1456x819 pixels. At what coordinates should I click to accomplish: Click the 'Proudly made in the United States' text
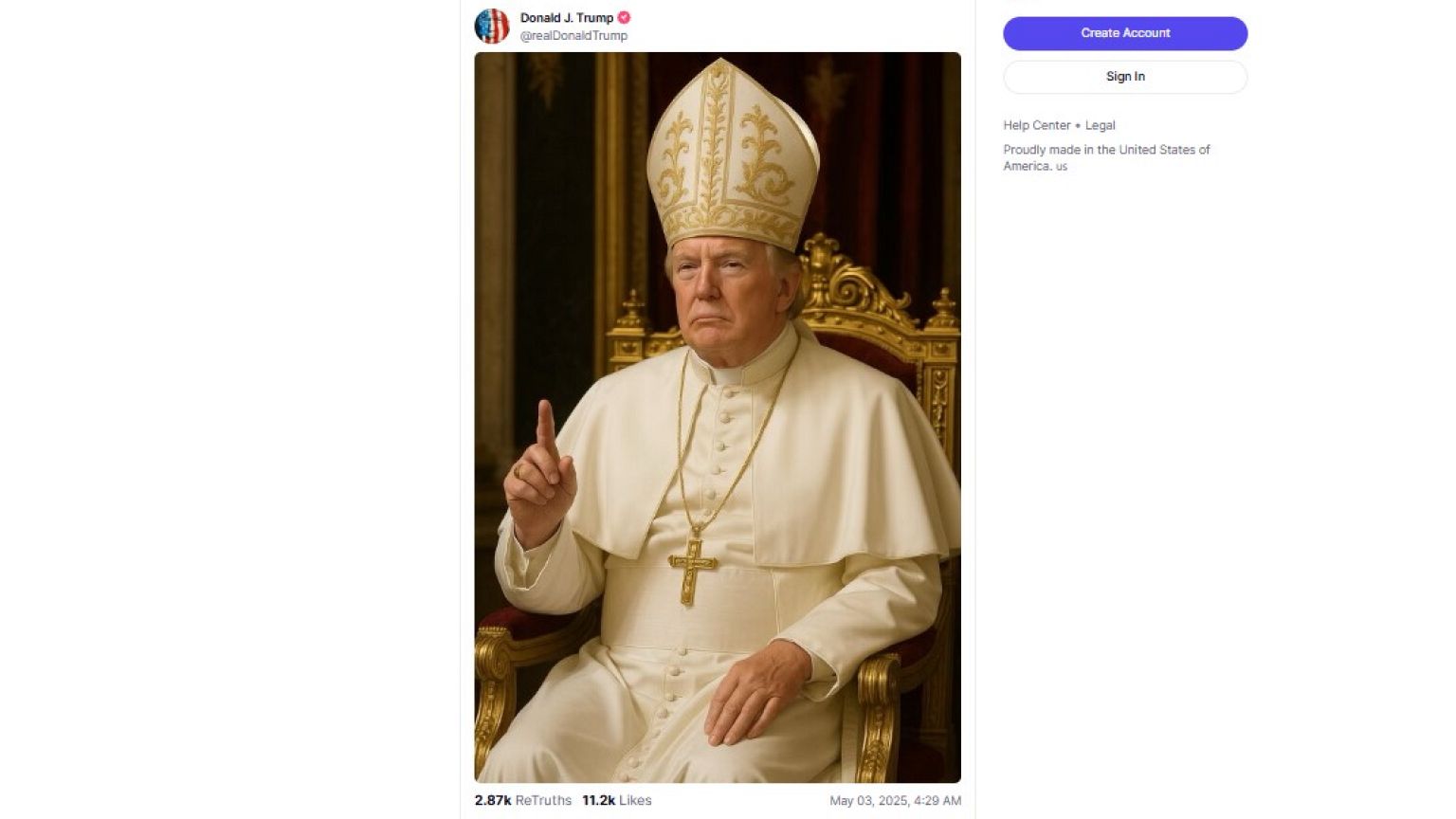point(1106,149)
